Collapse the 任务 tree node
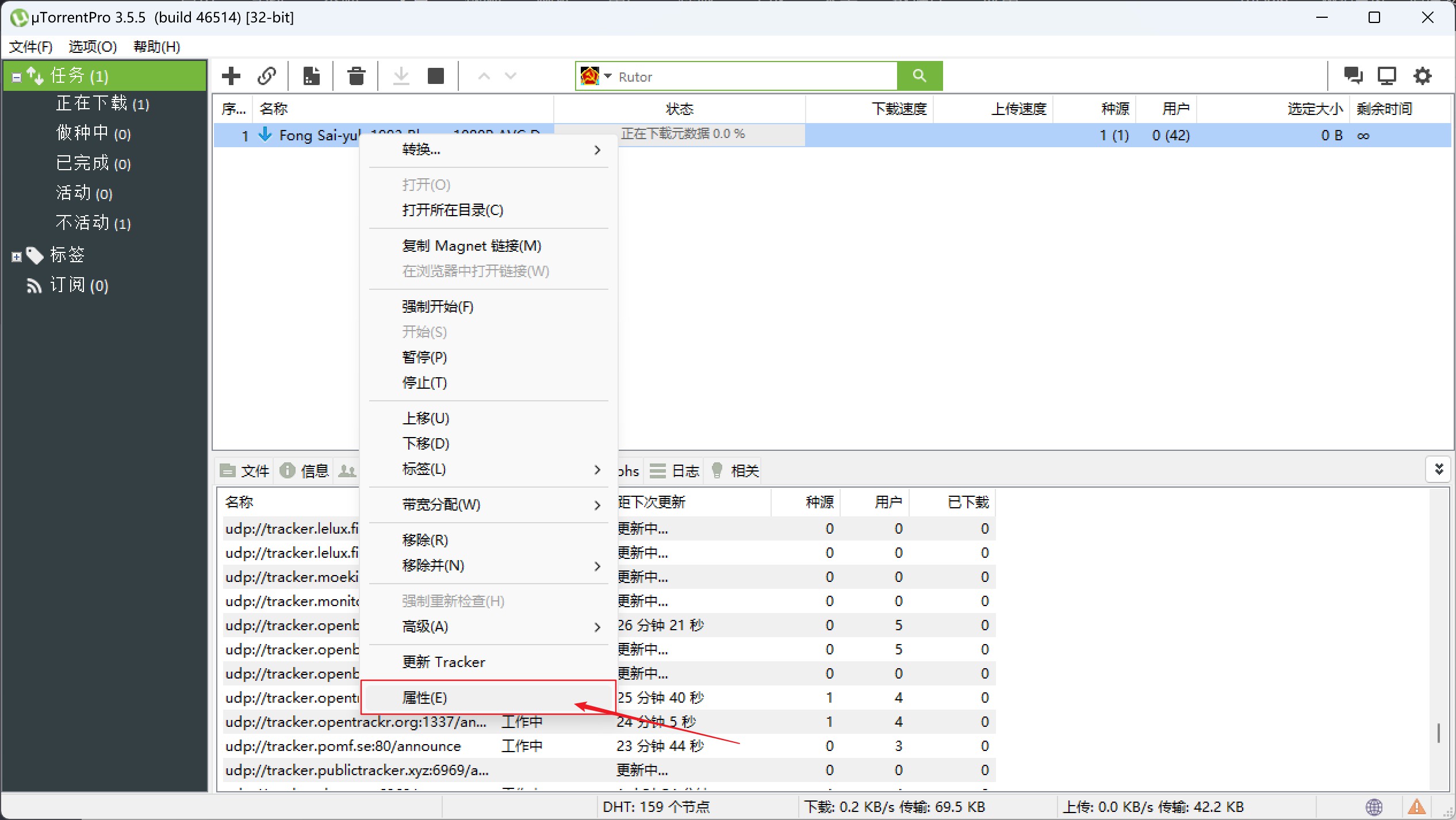 [17, 77]
